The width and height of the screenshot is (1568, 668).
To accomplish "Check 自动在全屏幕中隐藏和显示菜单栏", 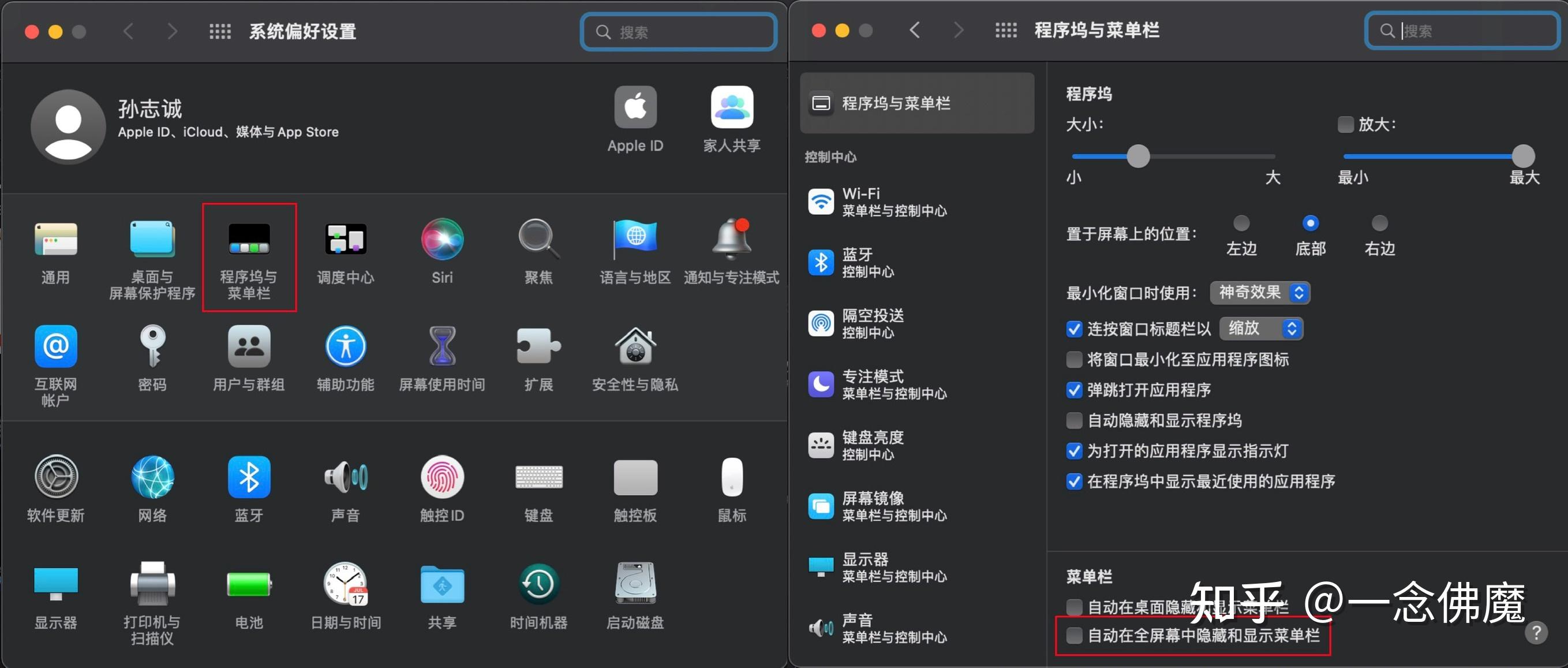I will (1075, 635).
